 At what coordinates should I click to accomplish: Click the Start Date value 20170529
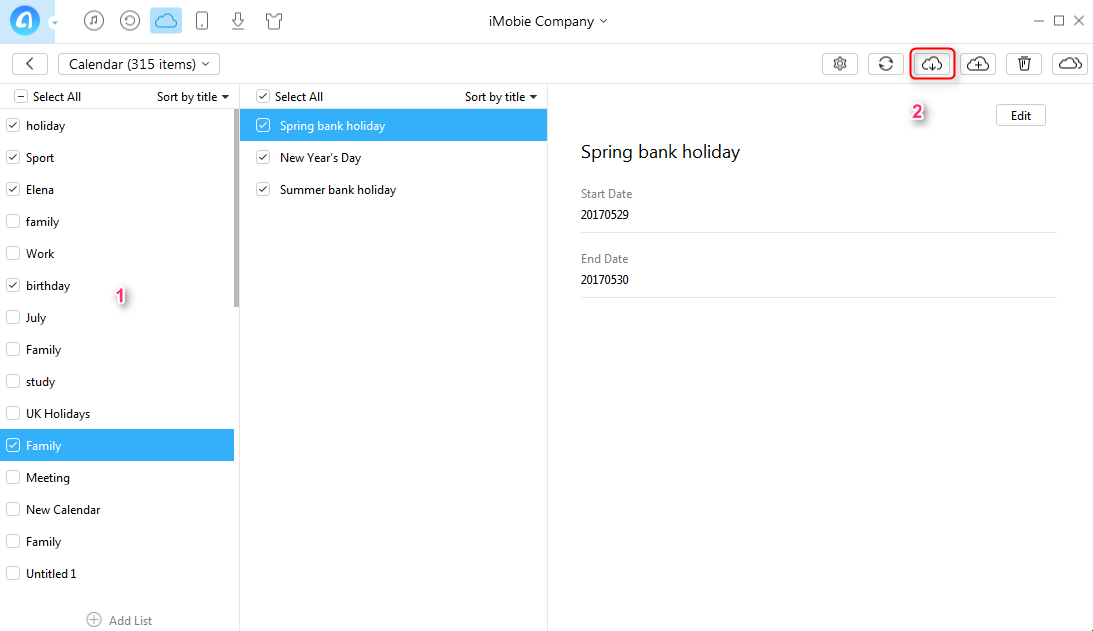(604, 215)
